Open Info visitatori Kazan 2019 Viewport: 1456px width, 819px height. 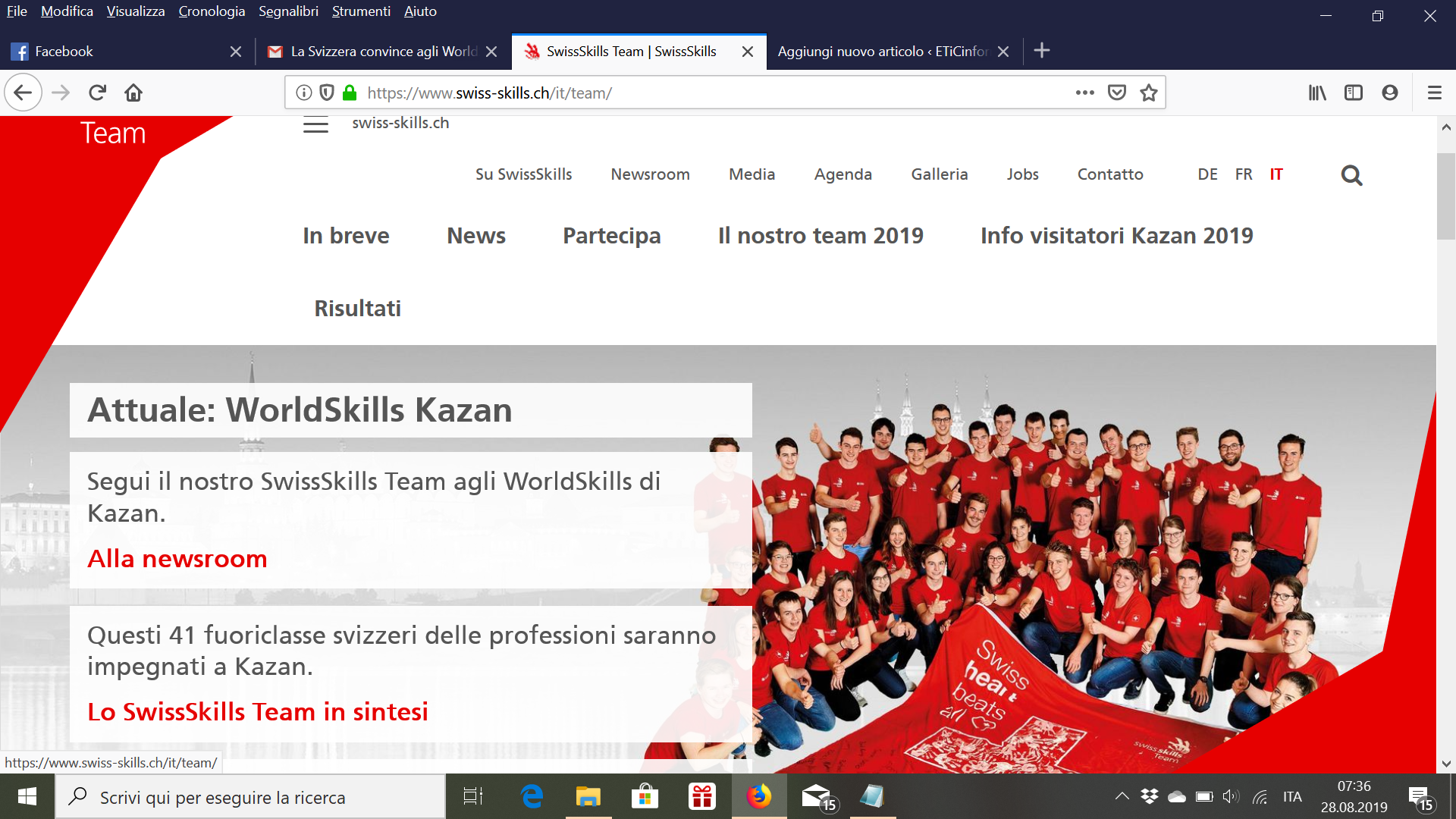pyautogui.click(x=1116, y=236)
